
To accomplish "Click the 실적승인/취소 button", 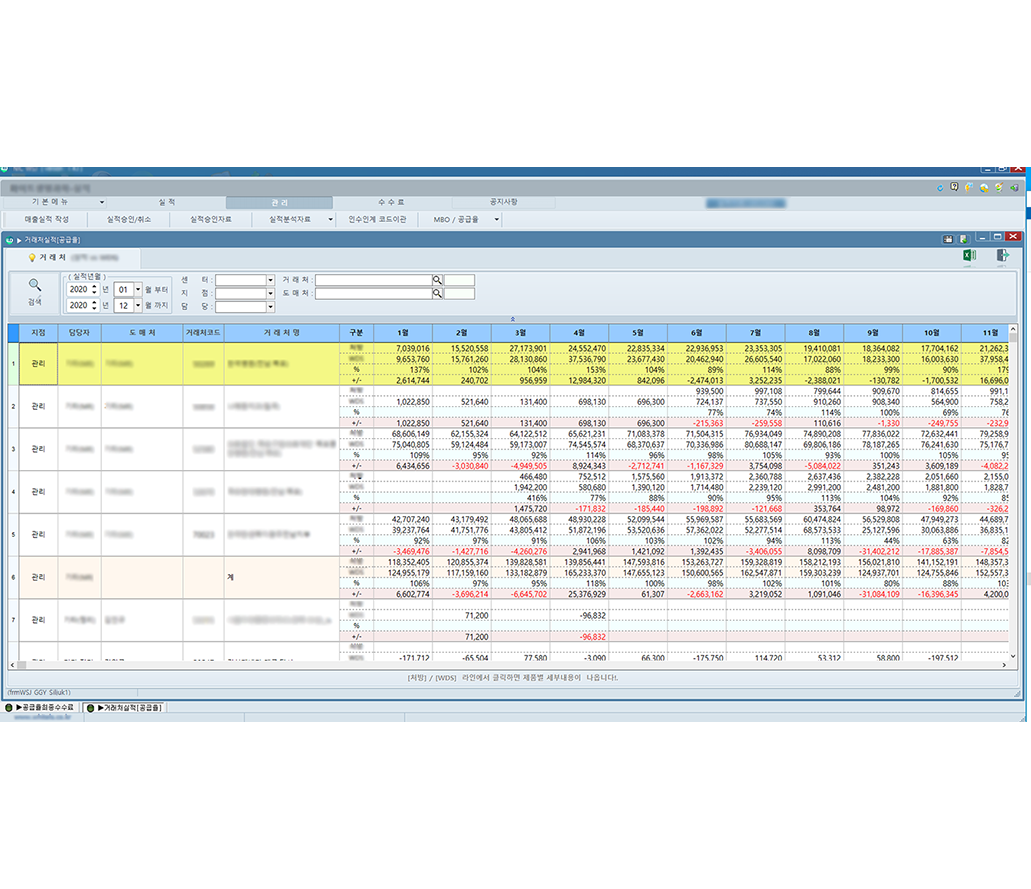I will pos(129,219).
